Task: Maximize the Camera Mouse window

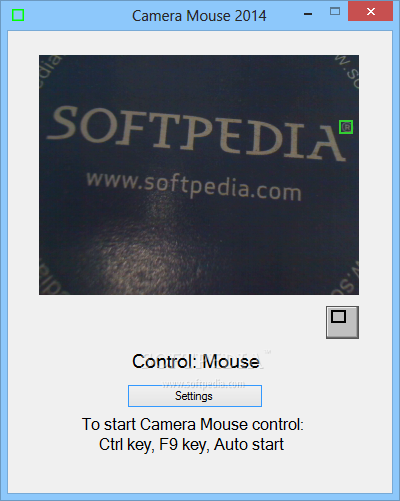Action: click(x=335, y=12)
